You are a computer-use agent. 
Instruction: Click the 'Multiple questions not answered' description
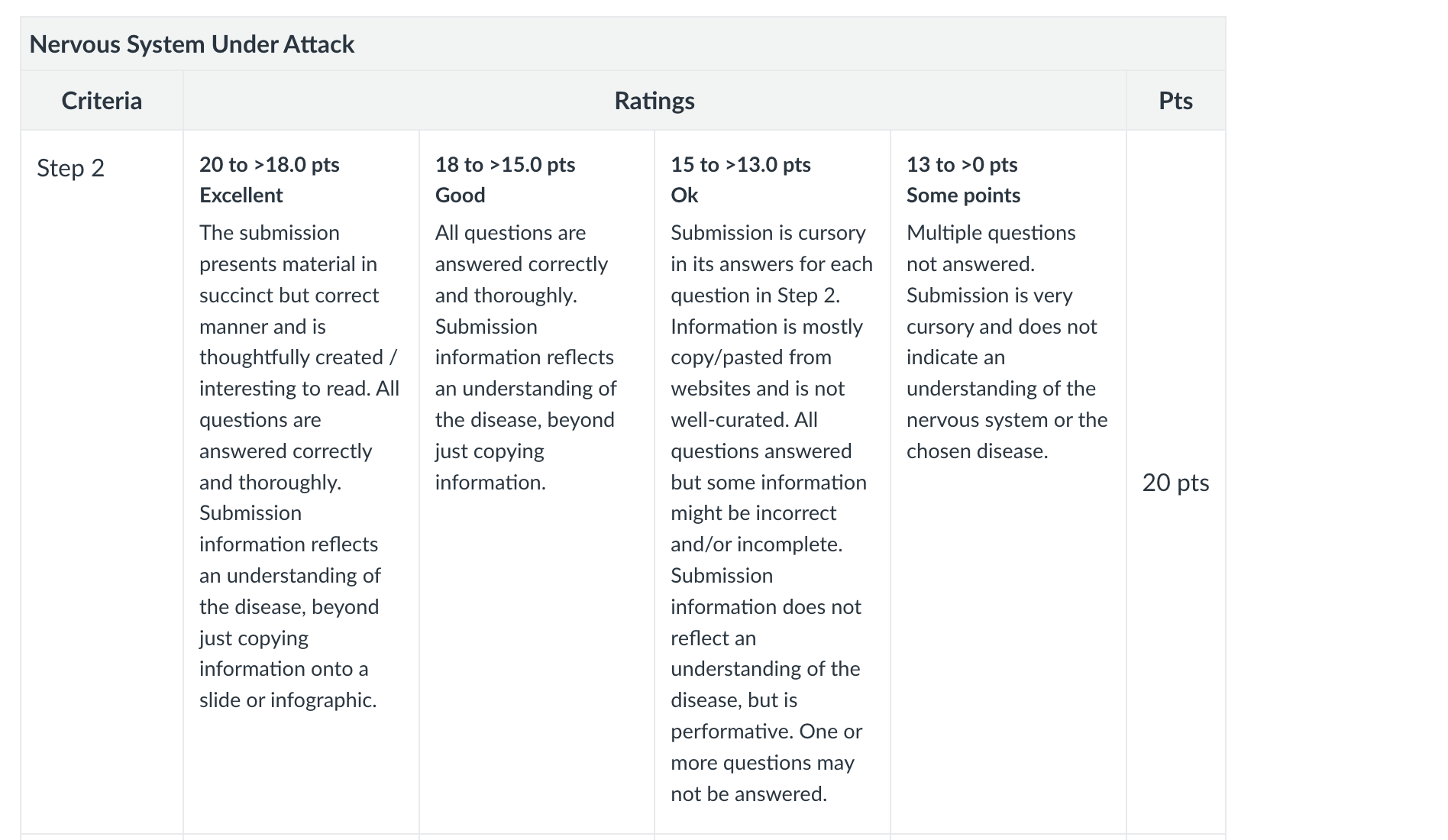tap(1007, 342)
